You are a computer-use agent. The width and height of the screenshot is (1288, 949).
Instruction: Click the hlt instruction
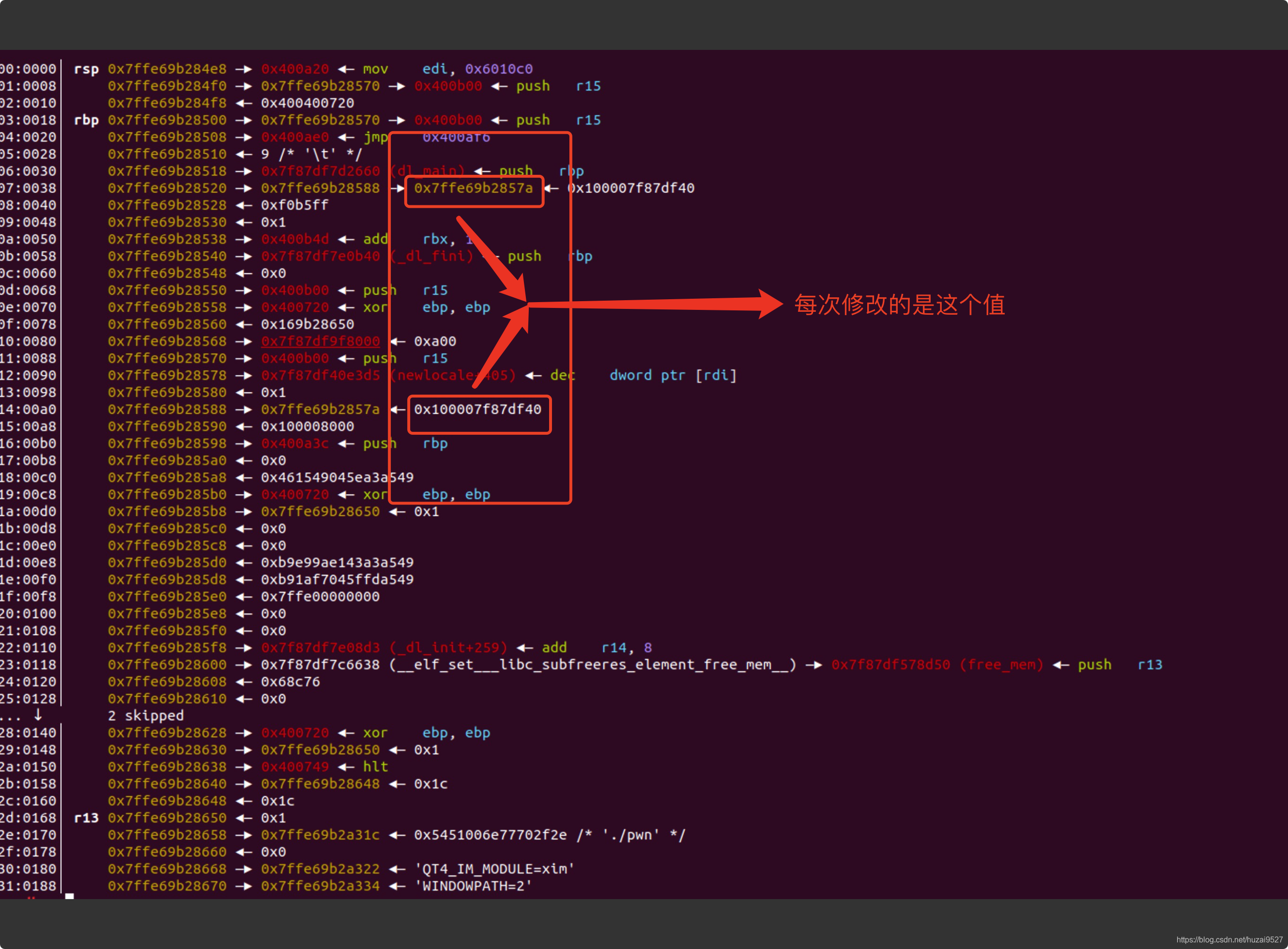tap(375, 766)
